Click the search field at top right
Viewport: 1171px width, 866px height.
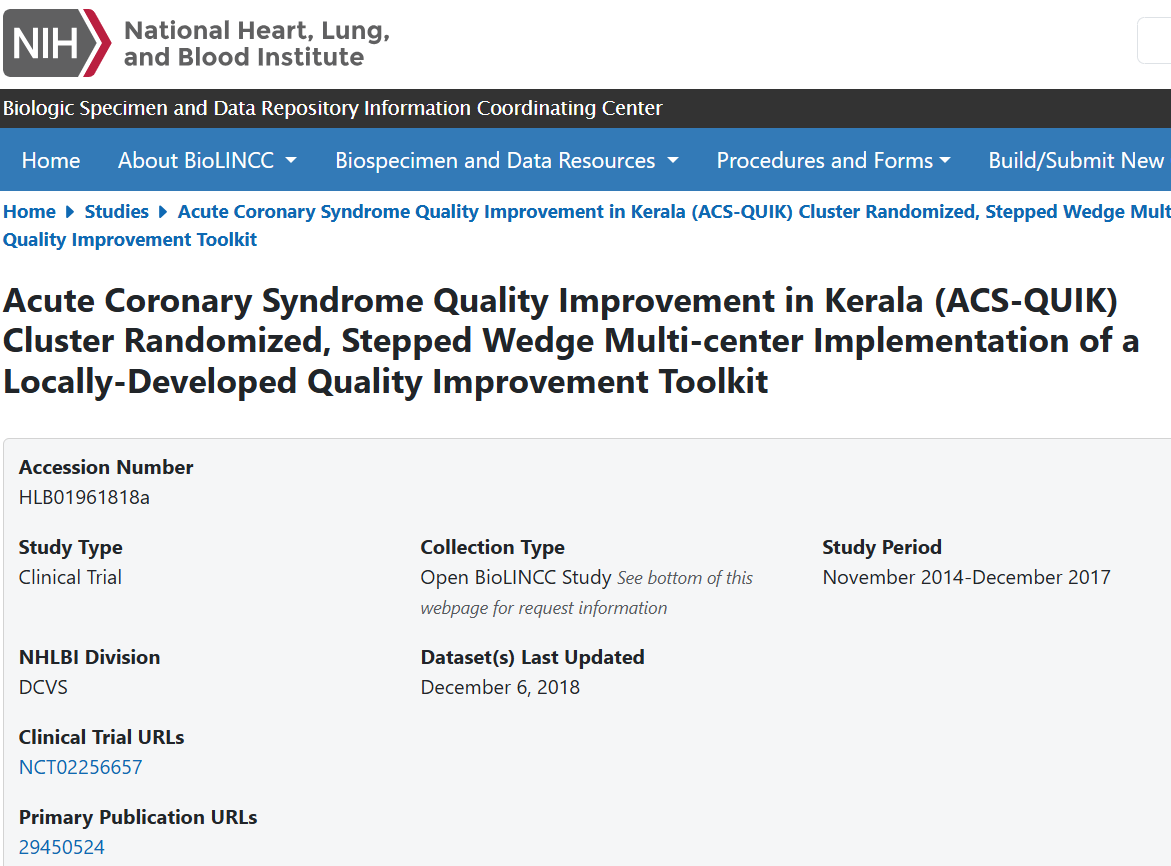[1154, 41]
